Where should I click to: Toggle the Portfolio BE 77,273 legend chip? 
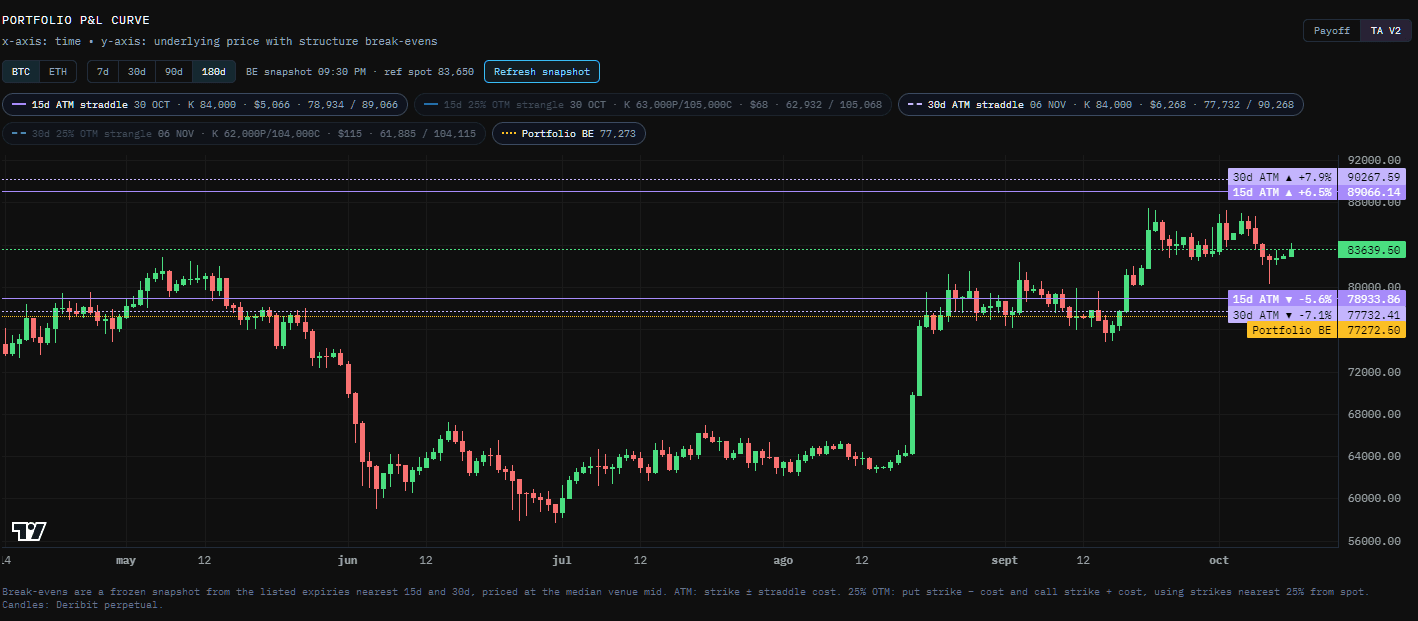point(569,133)
